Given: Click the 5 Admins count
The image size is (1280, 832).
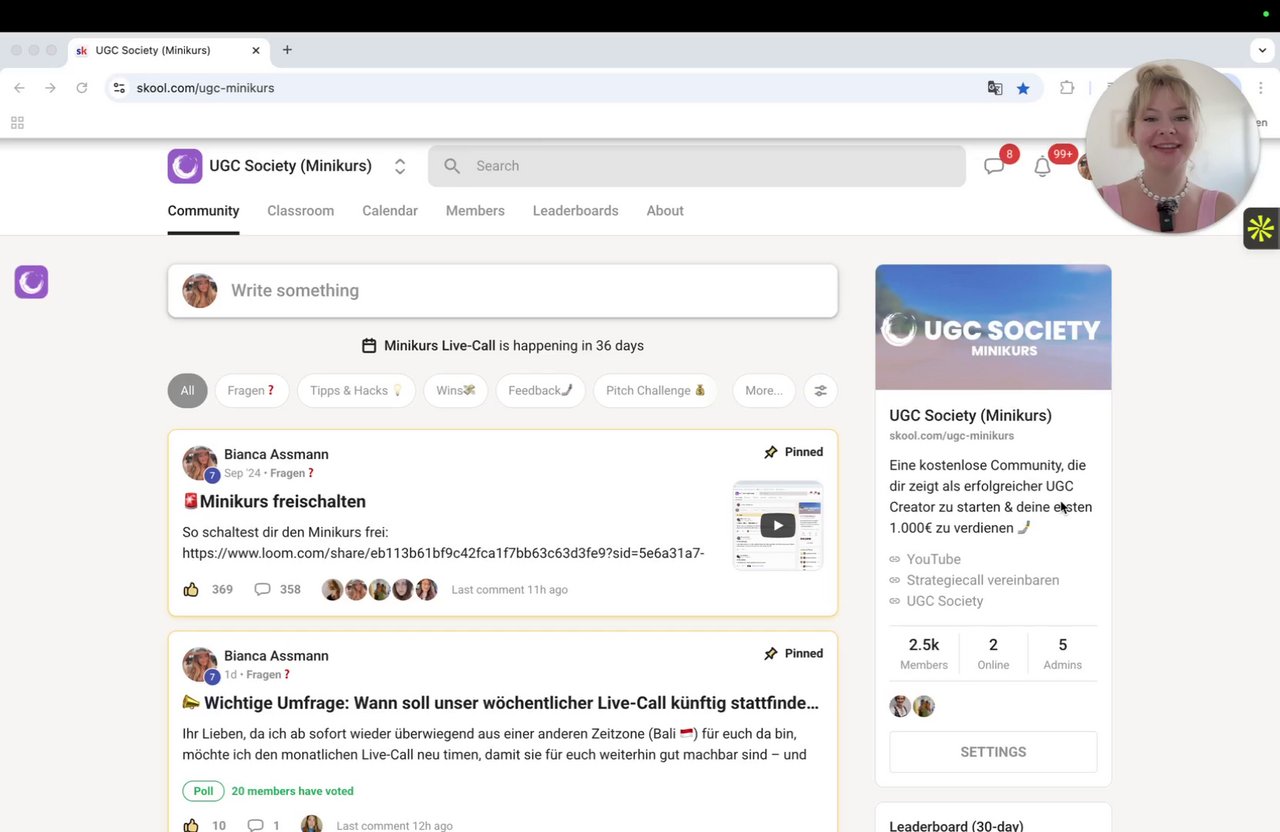Looking at the screenshot, I should pyautogui.click(x=1062, y=654).
